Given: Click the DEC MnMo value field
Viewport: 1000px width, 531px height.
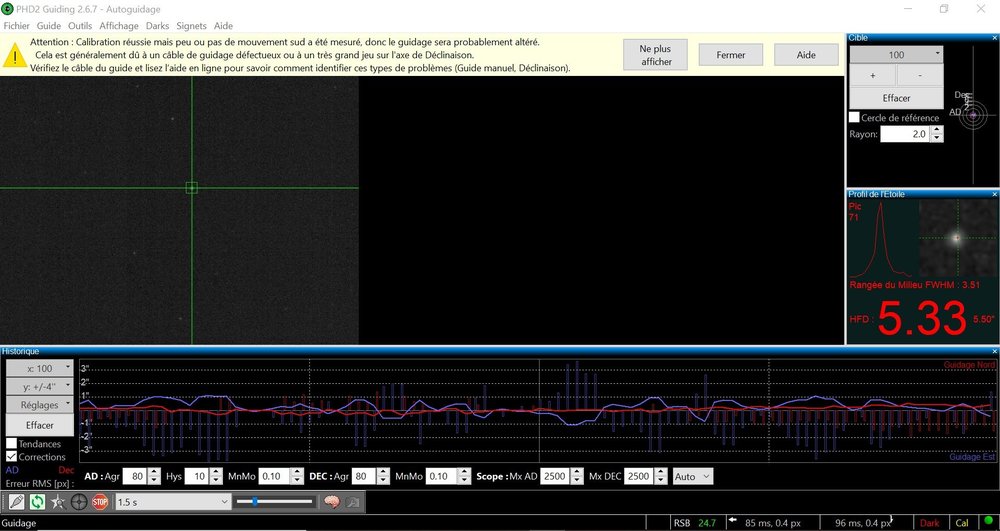Looking at the screenshot, I should pos(441,476).
